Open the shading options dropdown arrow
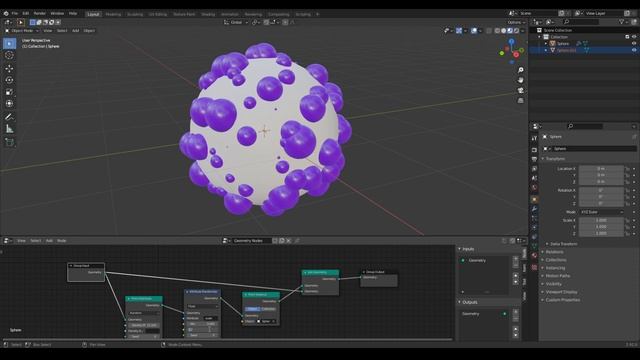Viewport: 640px width, 360px height. 522,31
